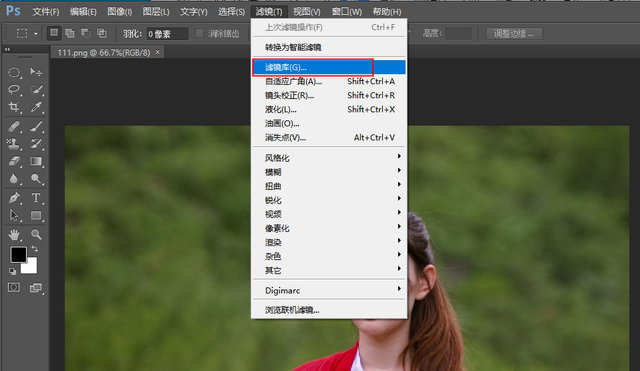This screenshot has width=640, height=371.
Task: Click the 调整边缘... button
Action: [x=514, y=33]
